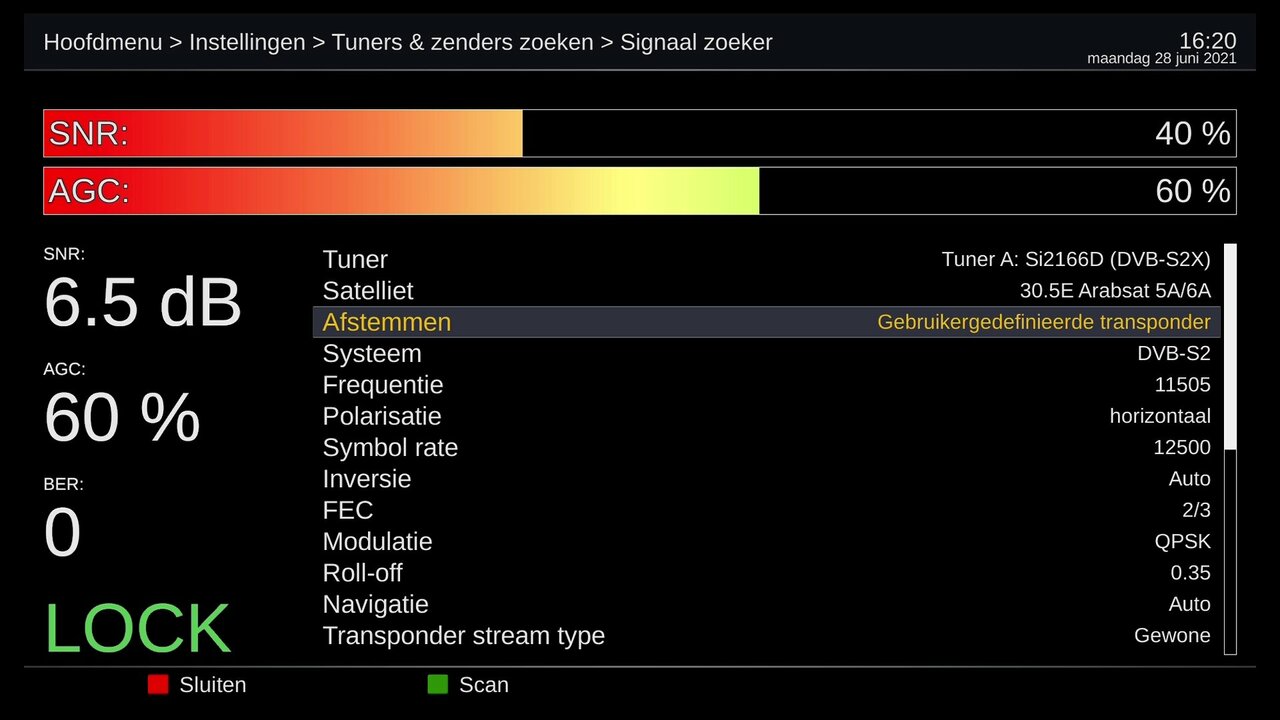Change the Satelliet 30.5E Arabsat value
This screenshot has width=1280, height=720.
pyautogui.click(x=1114, y=291)
